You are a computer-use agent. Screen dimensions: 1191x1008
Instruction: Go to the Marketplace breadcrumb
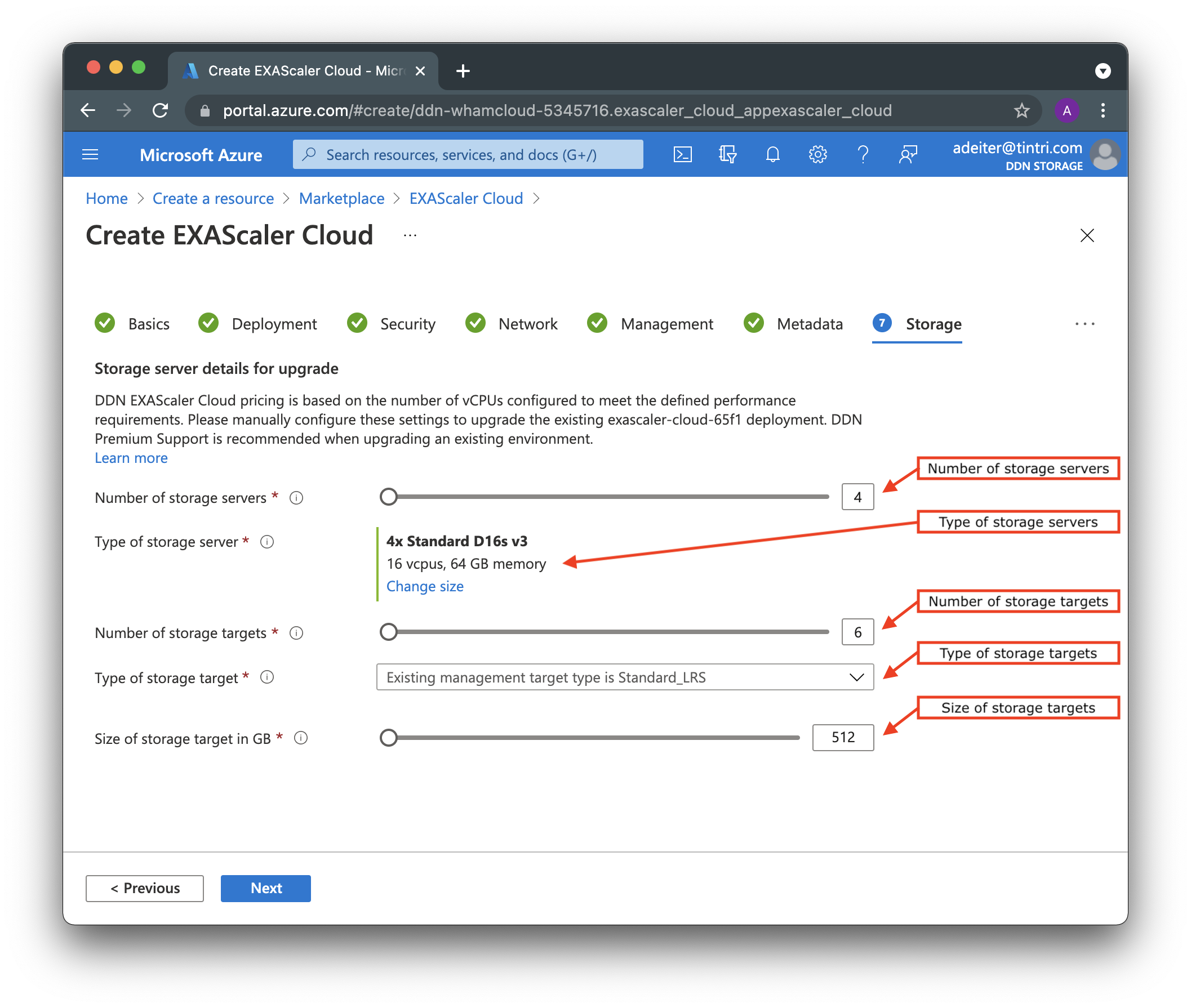(x=341, y=198)
